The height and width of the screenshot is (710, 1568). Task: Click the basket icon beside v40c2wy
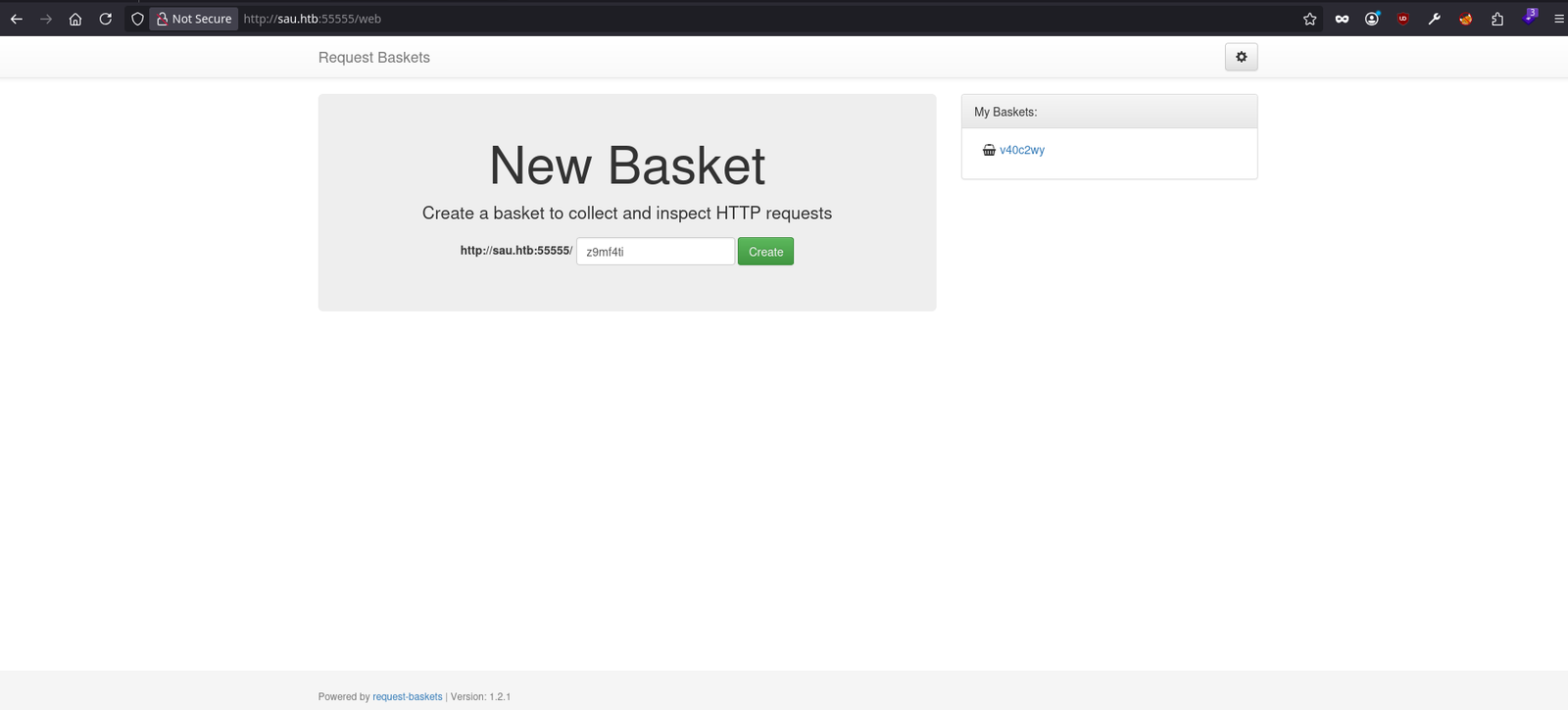(989, 150)
